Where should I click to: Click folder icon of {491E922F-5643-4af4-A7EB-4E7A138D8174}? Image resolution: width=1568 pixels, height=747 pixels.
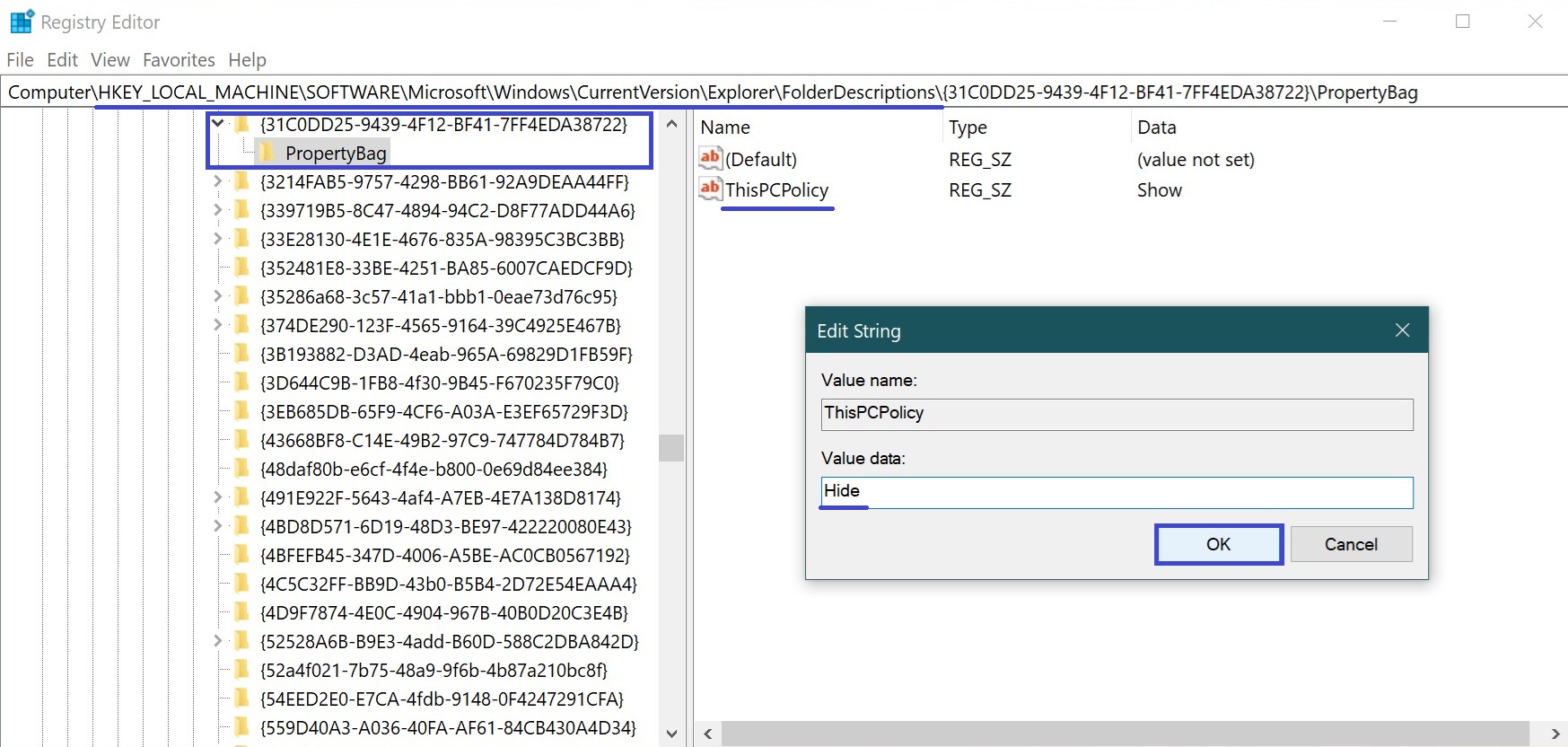(242, 497)
